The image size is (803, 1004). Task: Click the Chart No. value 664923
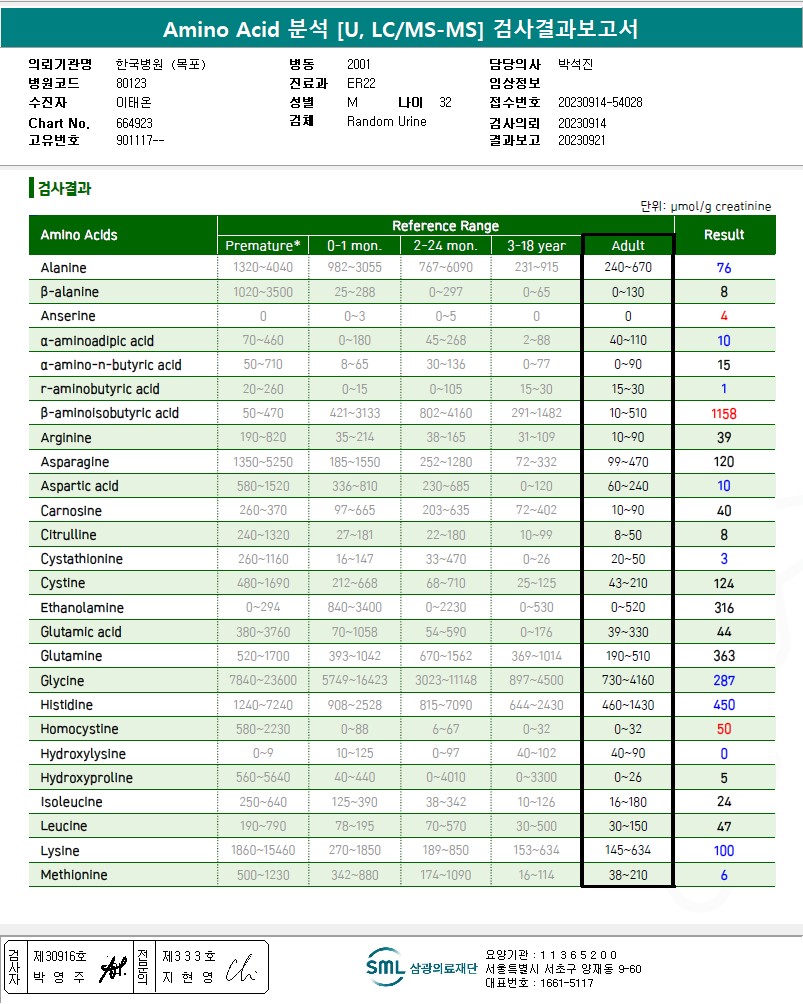(134, 123)
